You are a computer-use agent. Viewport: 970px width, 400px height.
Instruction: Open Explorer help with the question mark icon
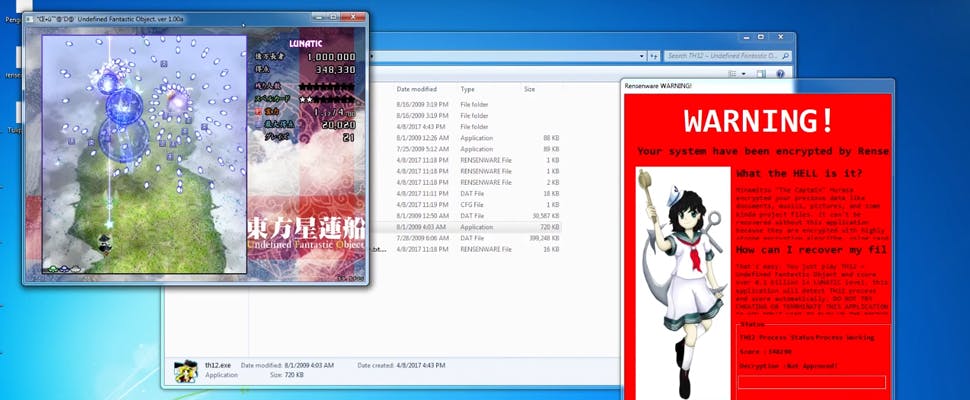(780, 74)
